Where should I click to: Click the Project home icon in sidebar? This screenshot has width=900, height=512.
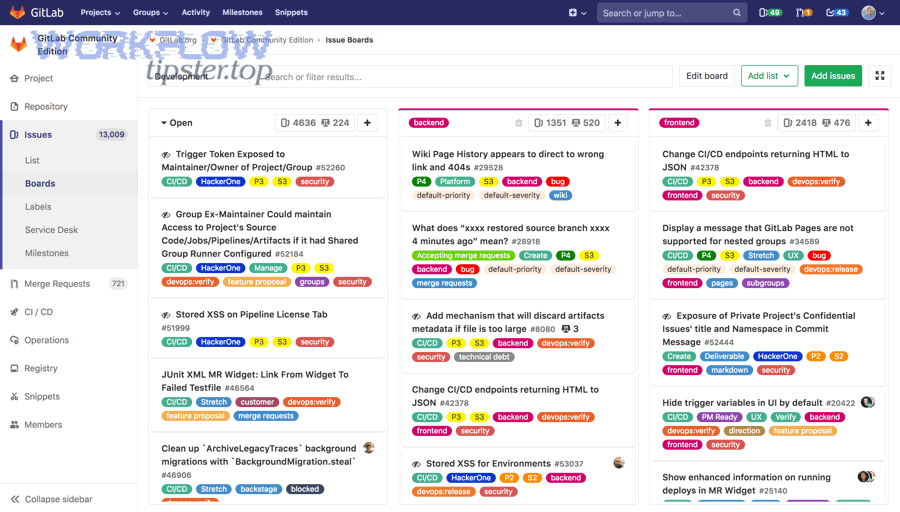pyautogui.click(x=14, y=79)
